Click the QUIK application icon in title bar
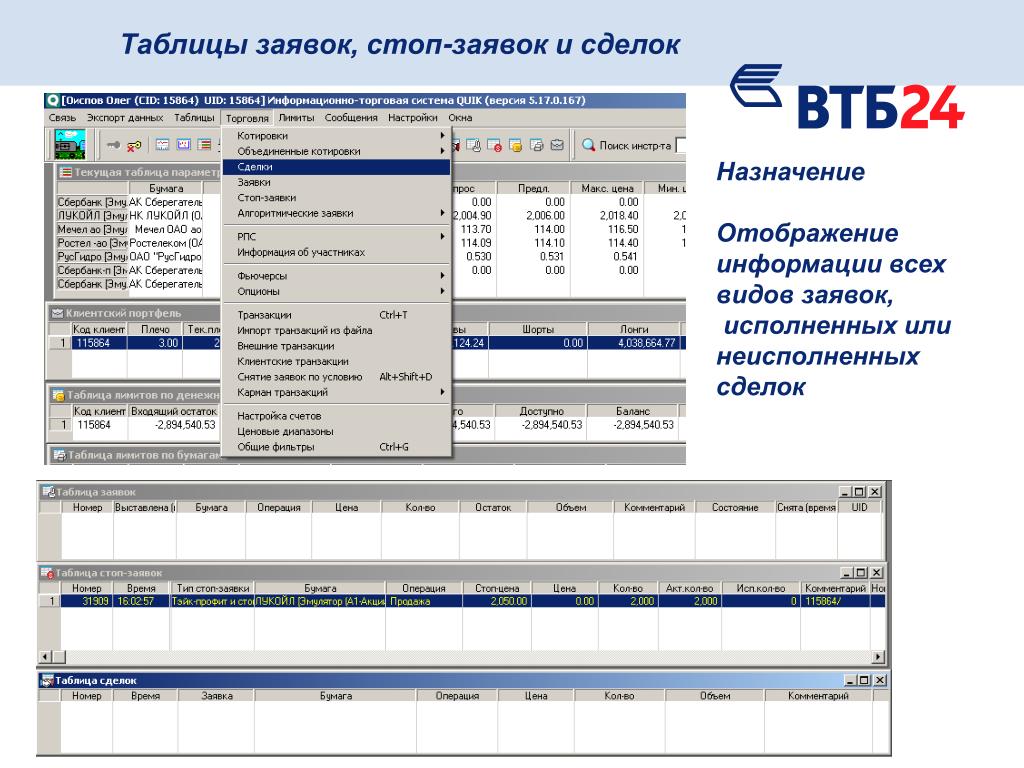This screenshot has width=1024, height=768. [x=52, y=101]
